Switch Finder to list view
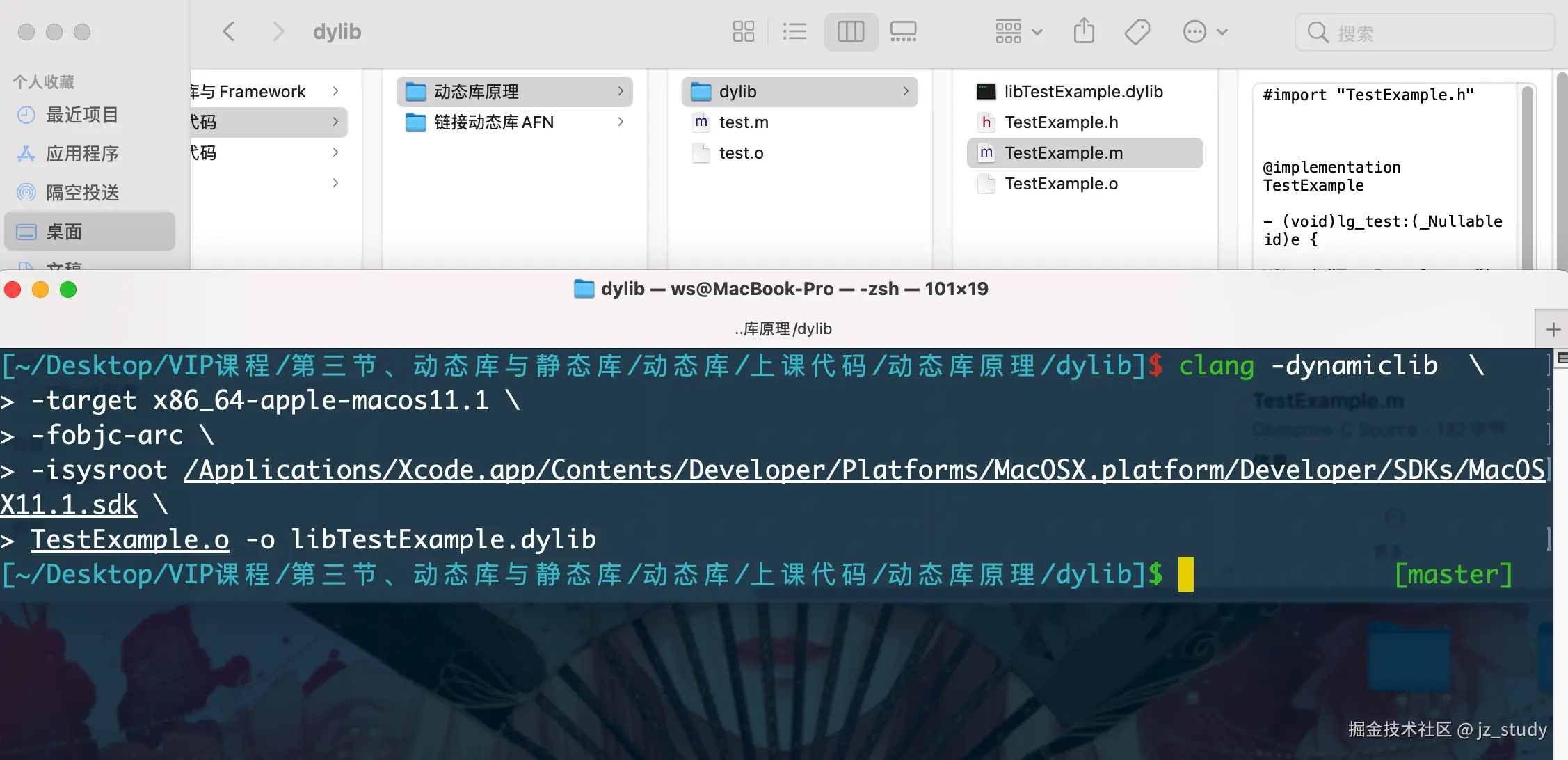Screen dimensions: 1568x760 794,31
